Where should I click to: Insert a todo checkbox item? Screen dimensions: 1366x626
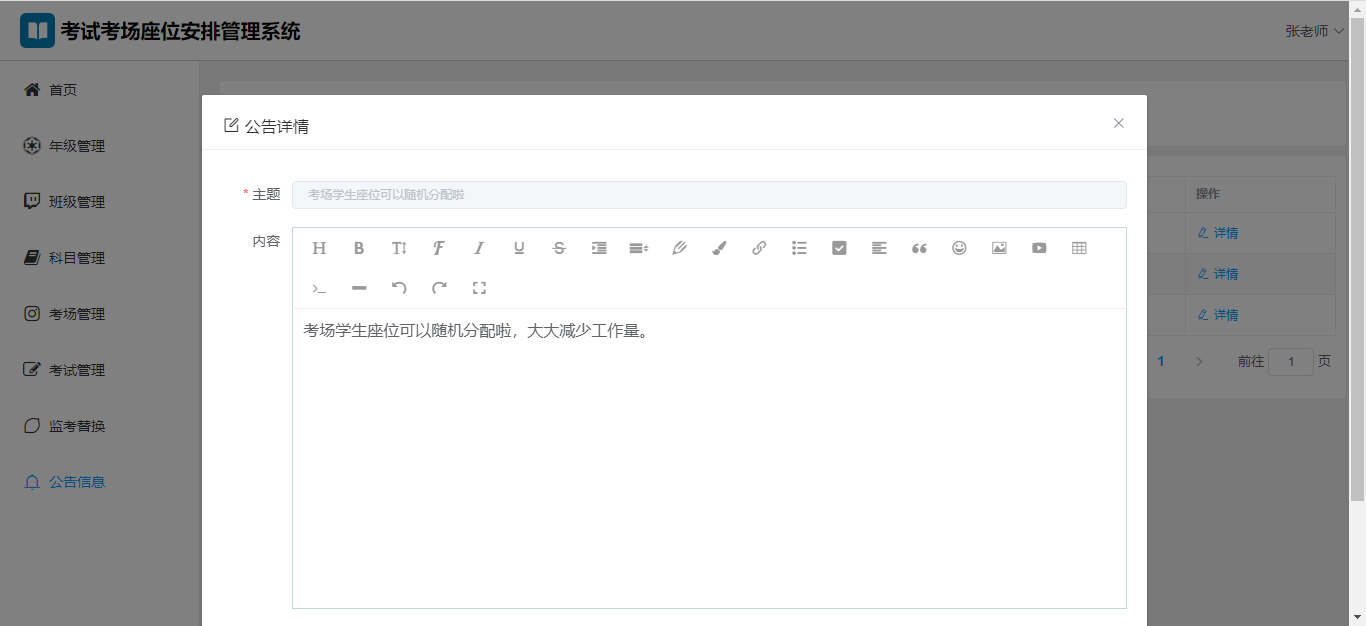[839, 248]
